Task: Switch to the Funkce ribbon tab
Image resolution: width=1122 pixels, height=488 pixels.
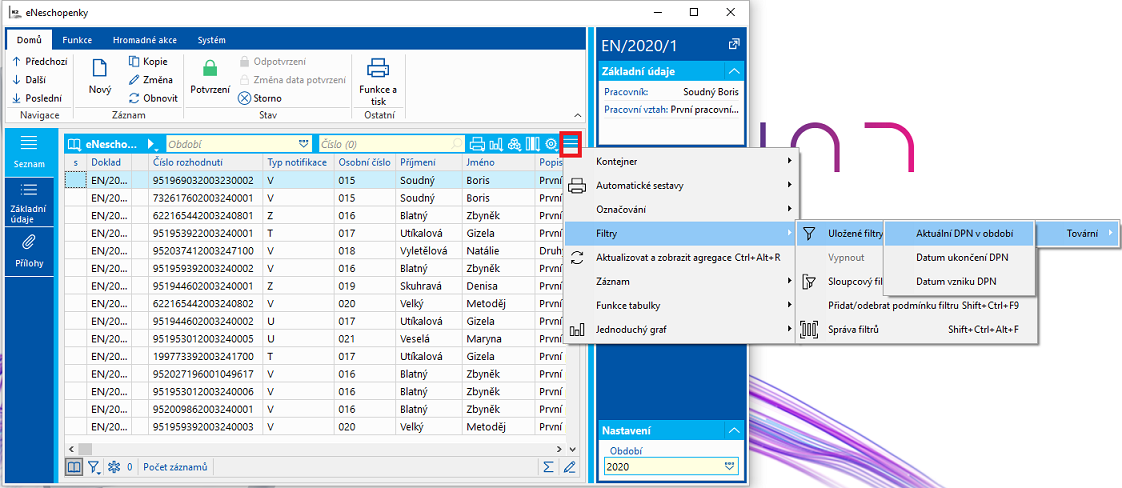Action: (x=77, y=40)
